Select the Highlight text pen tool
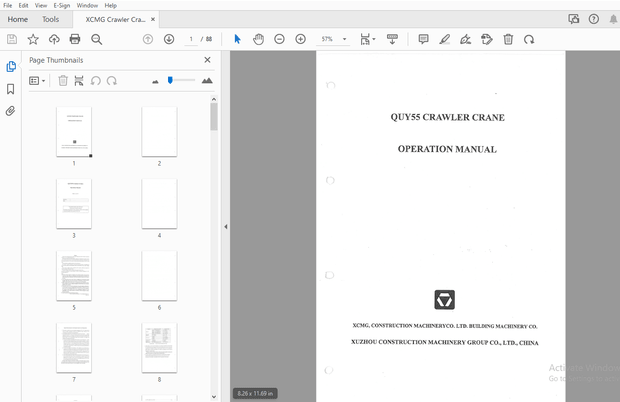This screenshot has width=620, height=402. click(445, 39)
